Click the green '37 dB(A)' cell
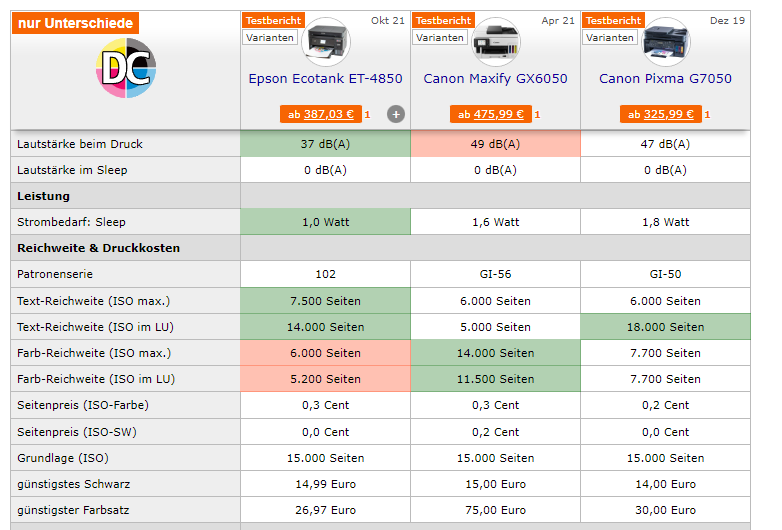The image size is (782, 530). (326, 144)
